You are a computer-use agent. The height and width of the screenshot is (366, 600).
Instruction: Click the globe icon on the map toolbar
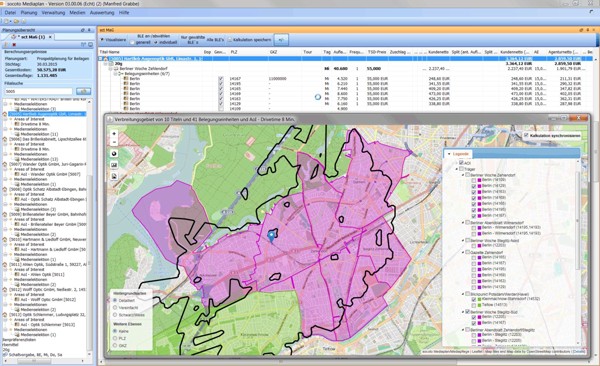click(114, 154)
